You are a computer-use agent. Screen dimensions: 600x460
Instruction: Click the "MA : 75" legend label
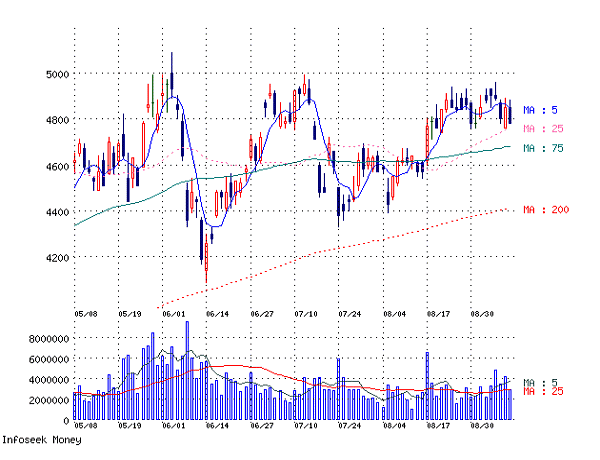(x=543, y=148)
